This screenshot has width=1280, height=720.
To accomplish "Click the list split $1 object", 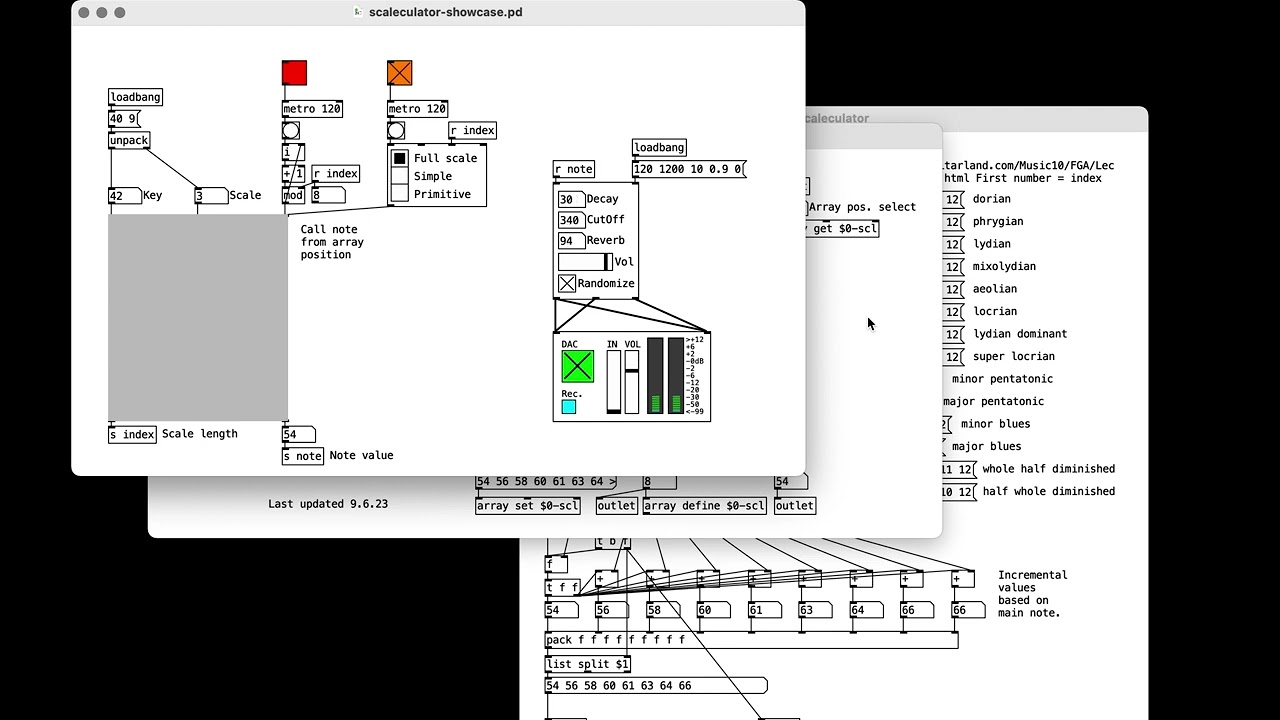I will pos(588,664).
